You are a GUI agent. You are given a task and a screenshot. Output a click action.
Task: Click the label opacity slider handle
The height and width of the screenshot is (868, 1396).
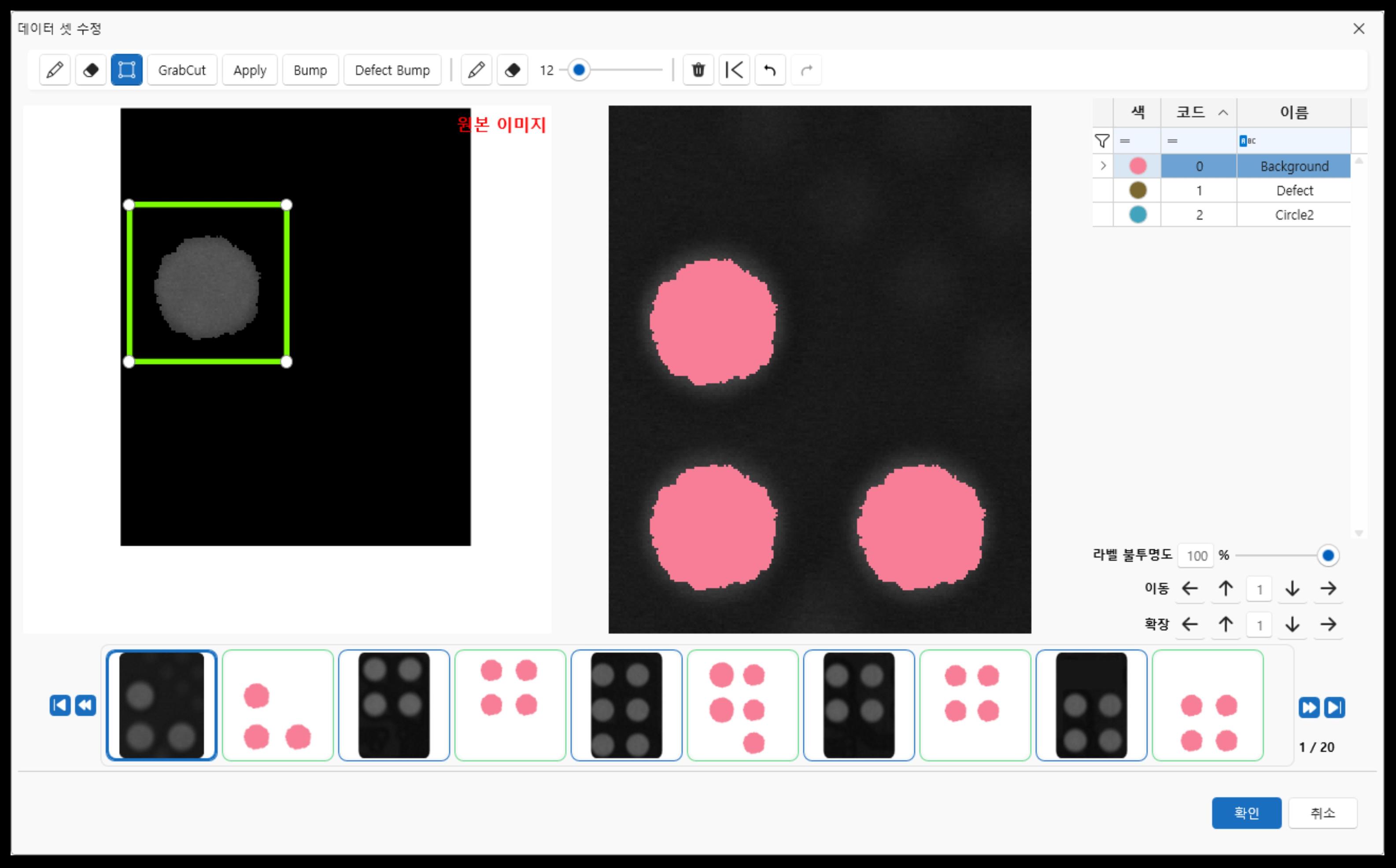pos(1328,555)
